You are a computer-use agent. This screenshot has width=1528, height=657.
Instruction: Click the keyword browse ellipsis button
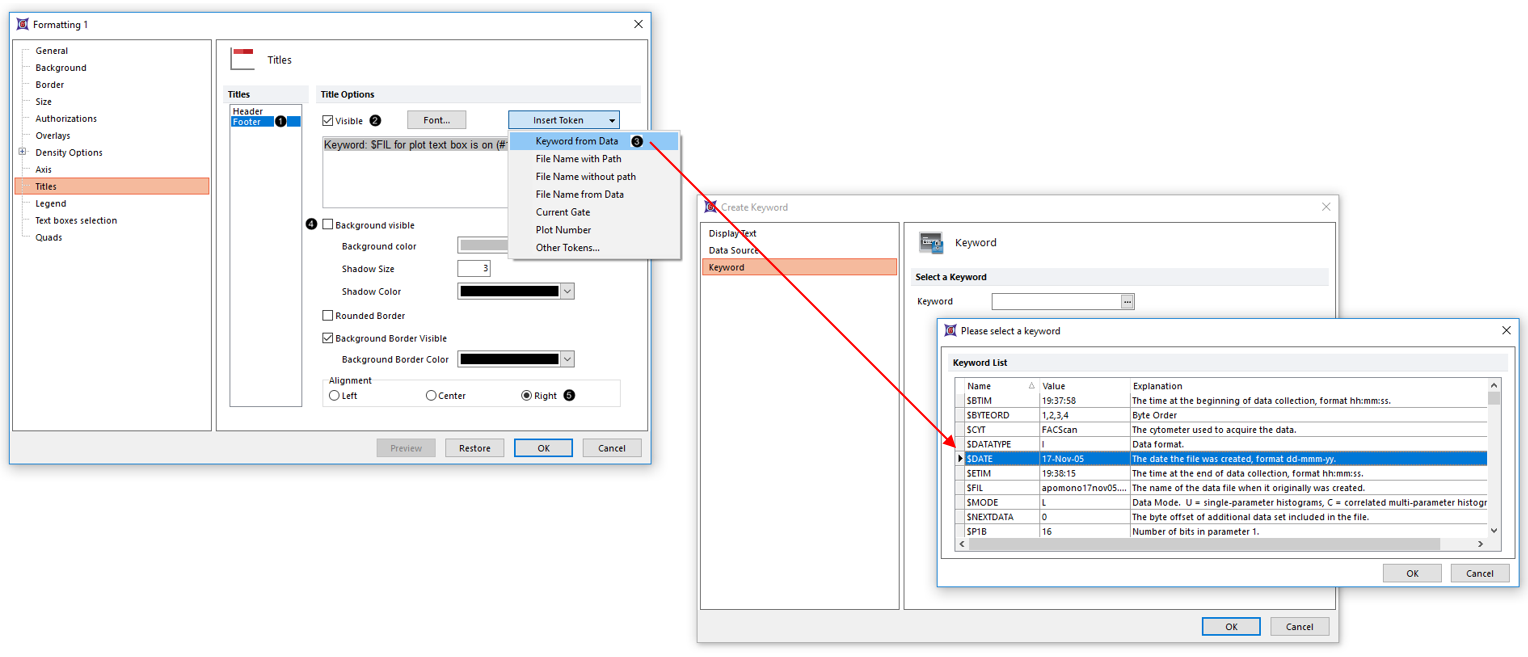click(x=1128, y=301)
